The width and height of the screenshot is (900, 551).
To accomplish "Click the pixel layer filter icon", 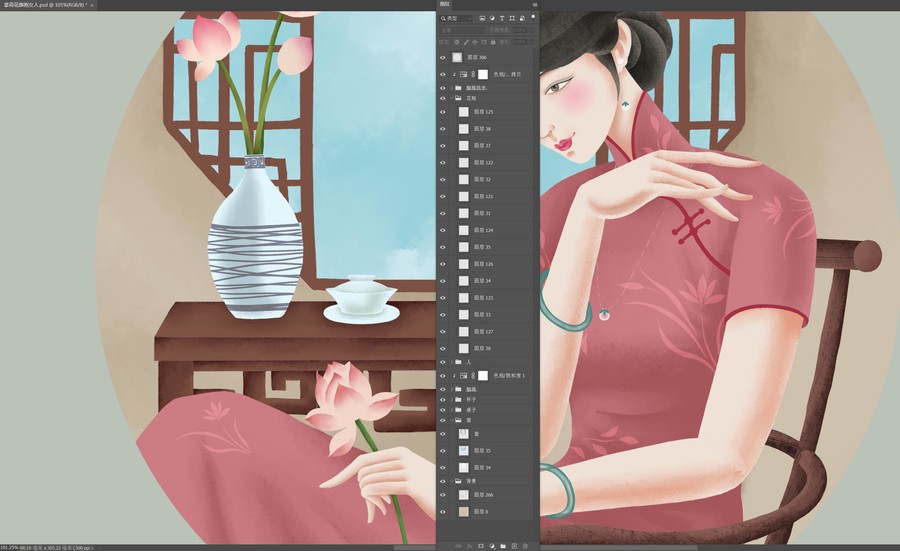I will coord(482,18).
